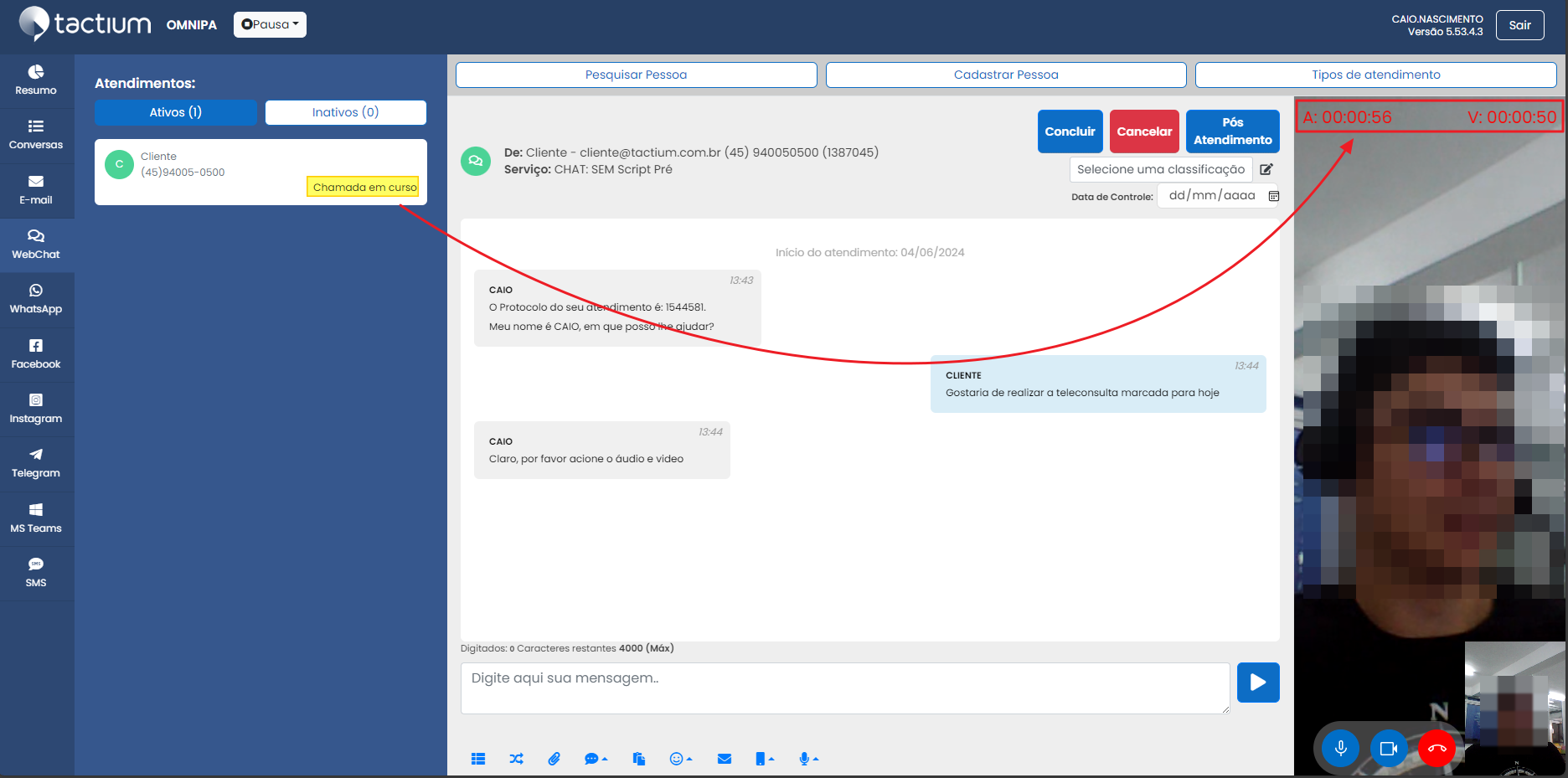Attach a file with the paperclip icon
This screenshot has width=1568, height=778.
point(554,759)
